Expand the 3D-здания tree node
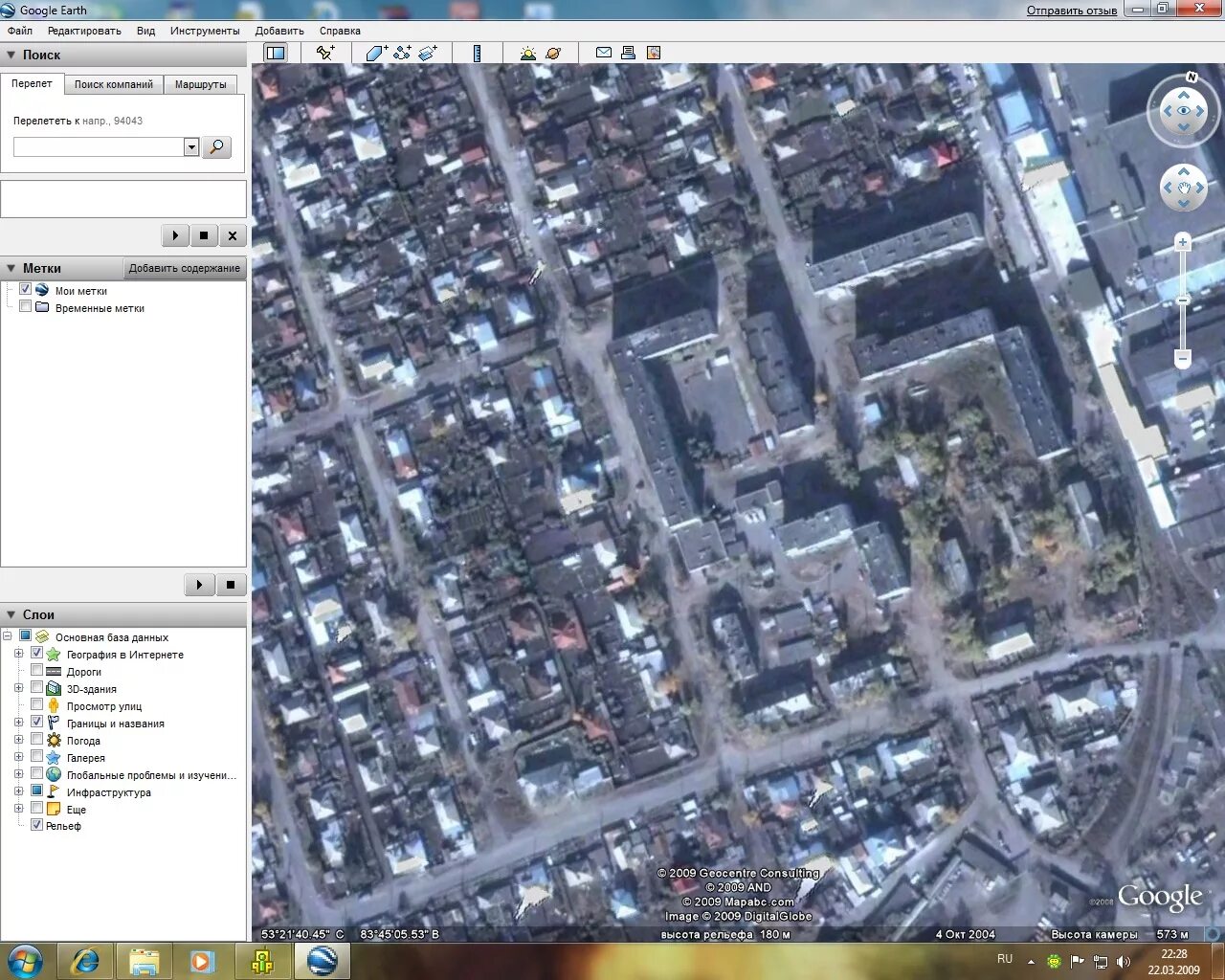 point(18,689)
